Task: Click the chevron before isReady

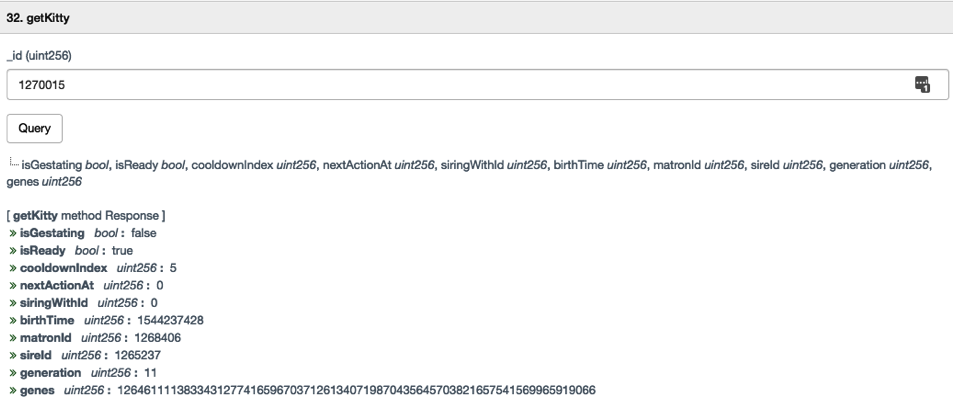Action: [x=12, y=249]
